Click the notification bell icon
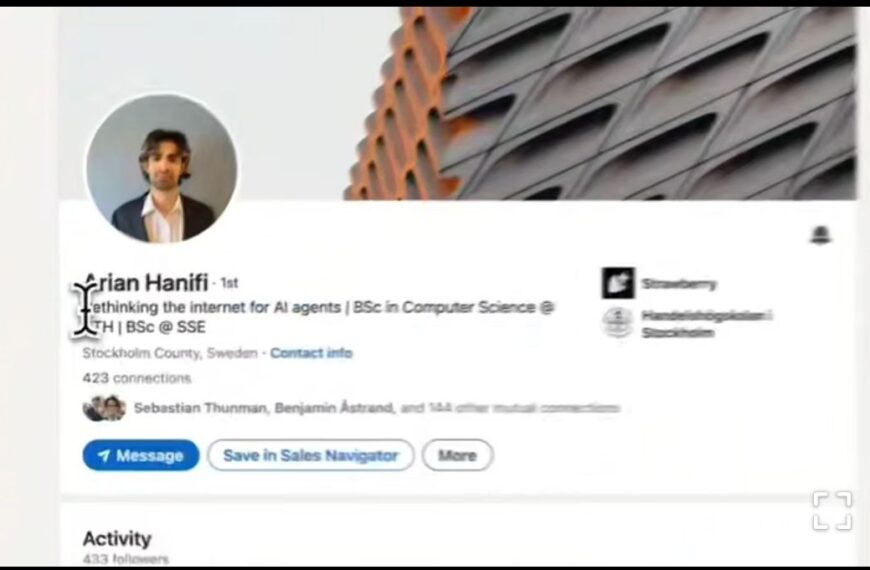The width and height of the screenshot is (870, 570). click(821, 235)
